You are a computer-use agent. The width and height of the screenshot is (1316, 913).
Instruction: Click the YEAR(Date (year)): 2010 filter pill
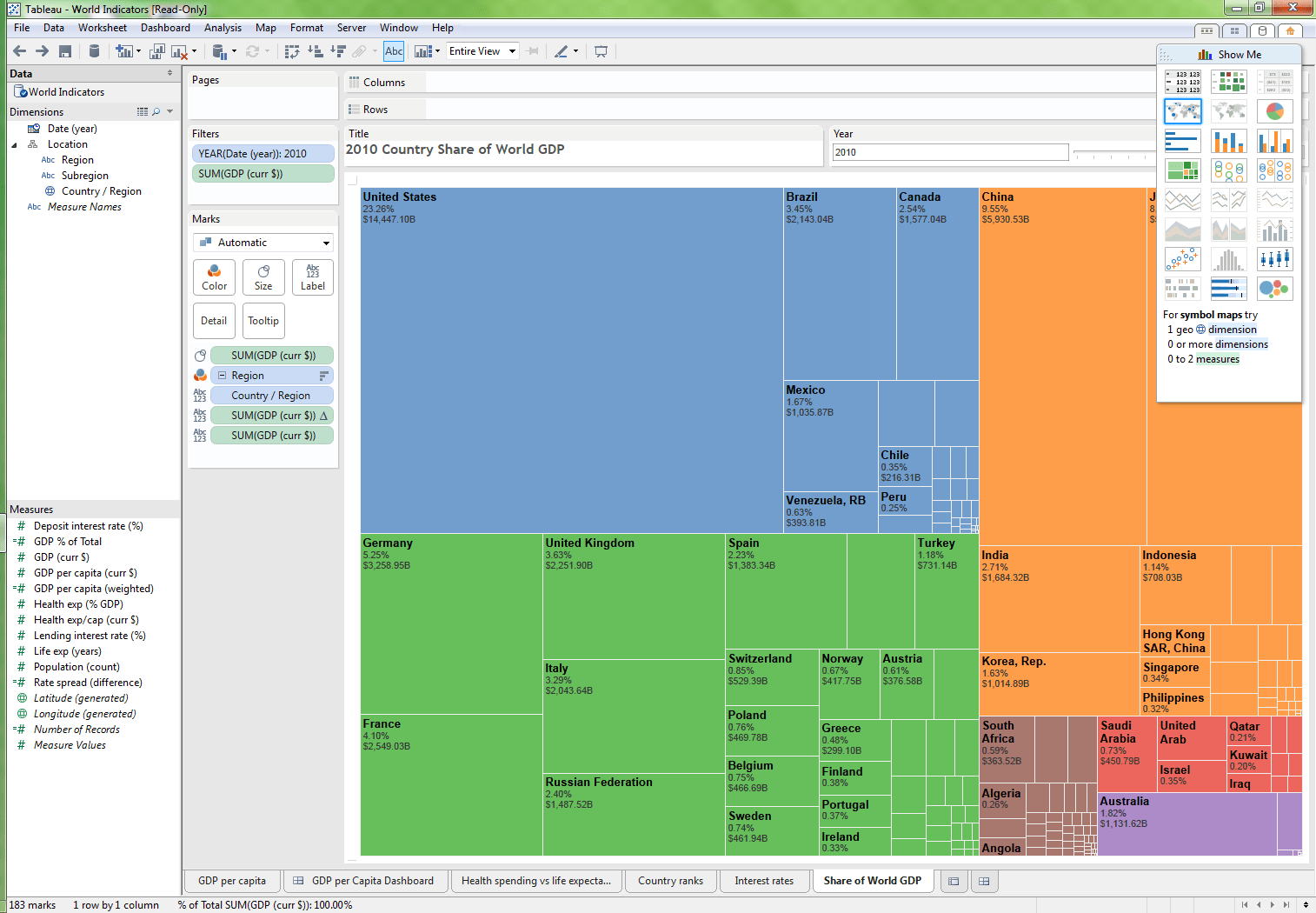(263, 154)
